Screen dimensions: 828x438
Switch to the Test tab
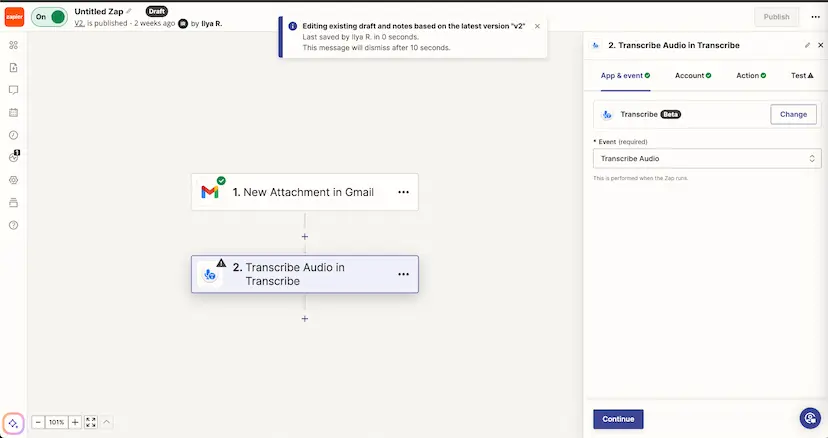tap(802, 76)
